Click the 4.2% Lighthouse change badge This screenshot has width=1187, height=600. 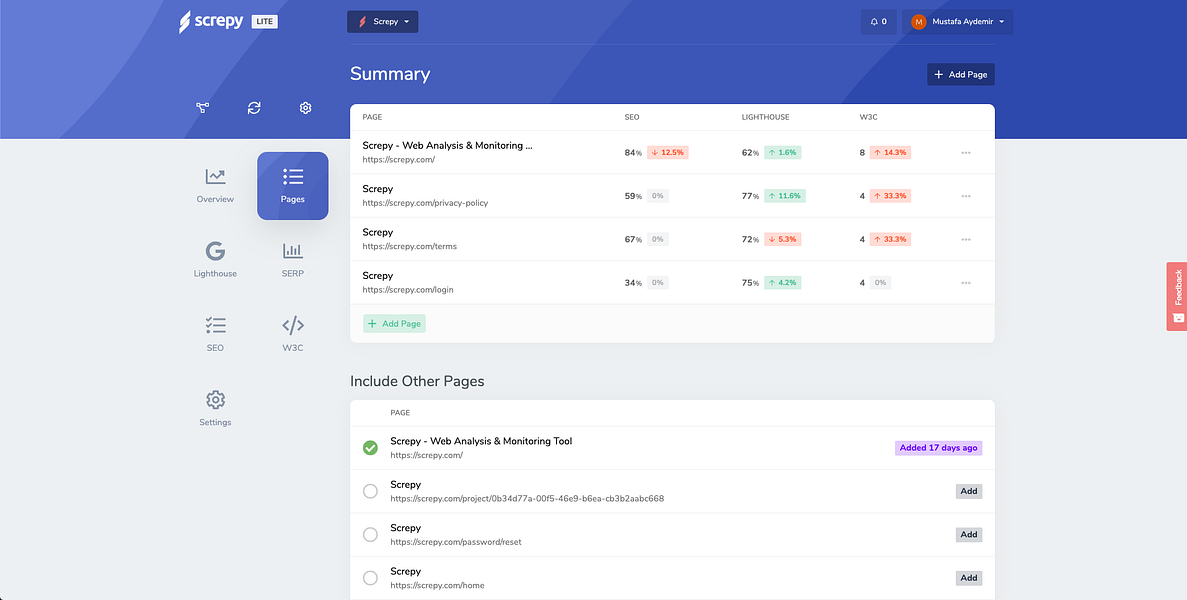783,283
